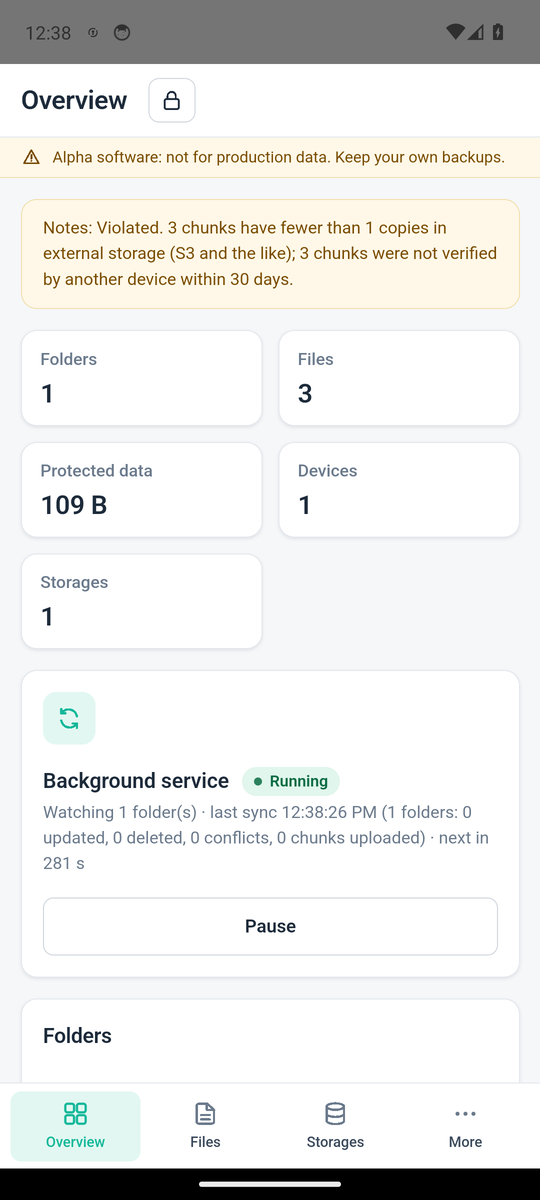Tap the lock icon button beside Overview
Screen dimensions: 540x1200
(x=172, y=100)
